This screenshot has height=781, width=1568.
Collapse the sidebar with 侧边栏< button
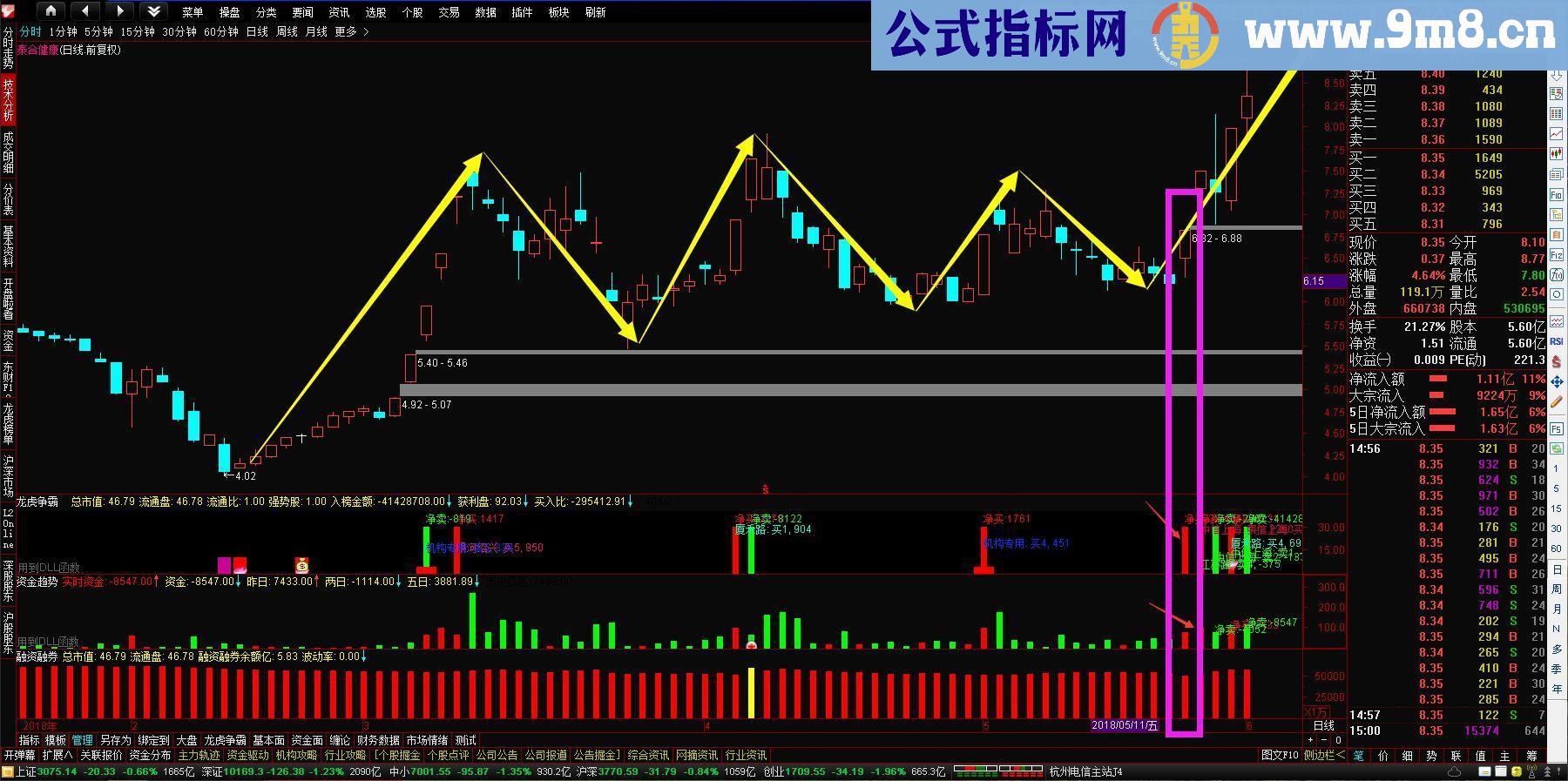[x=1324, y=755]
